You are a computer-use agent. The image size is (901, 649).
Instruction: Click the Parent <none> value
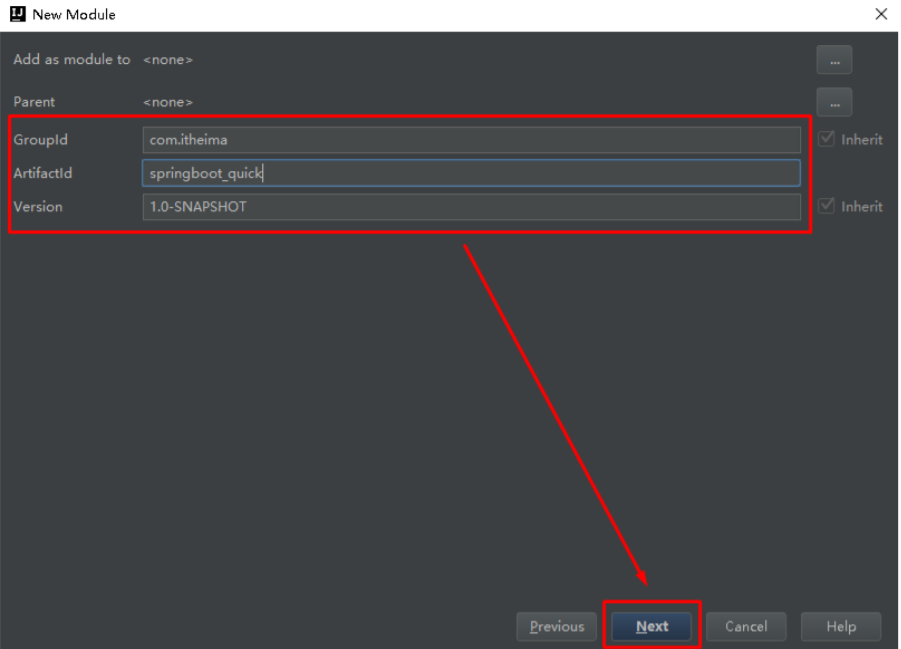[x=168, y=102]
